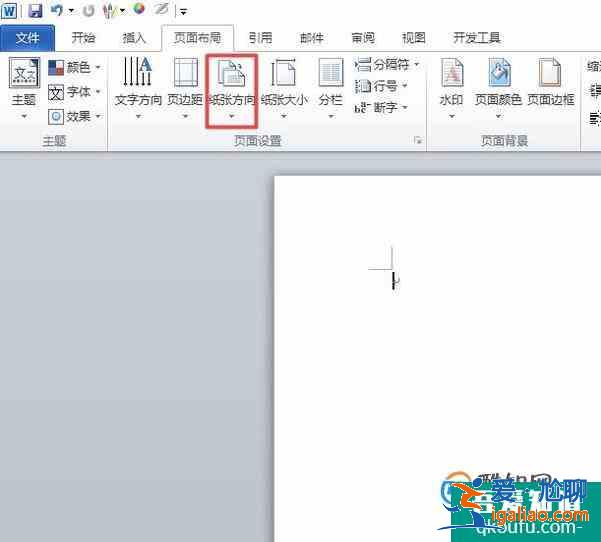Select the 页面布局 tab
601x542 pixels.
coord(197,38)
